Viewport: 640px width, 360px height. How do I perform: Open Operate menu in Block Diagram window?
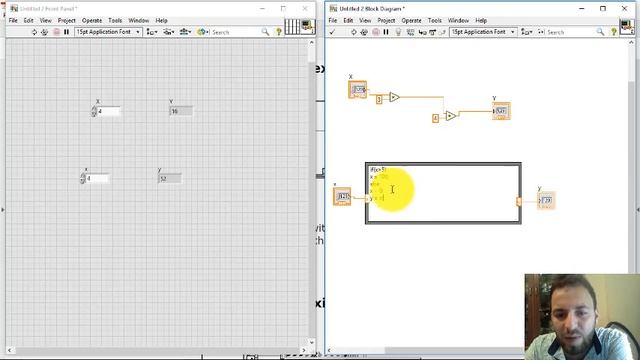(x=411, y=20)
